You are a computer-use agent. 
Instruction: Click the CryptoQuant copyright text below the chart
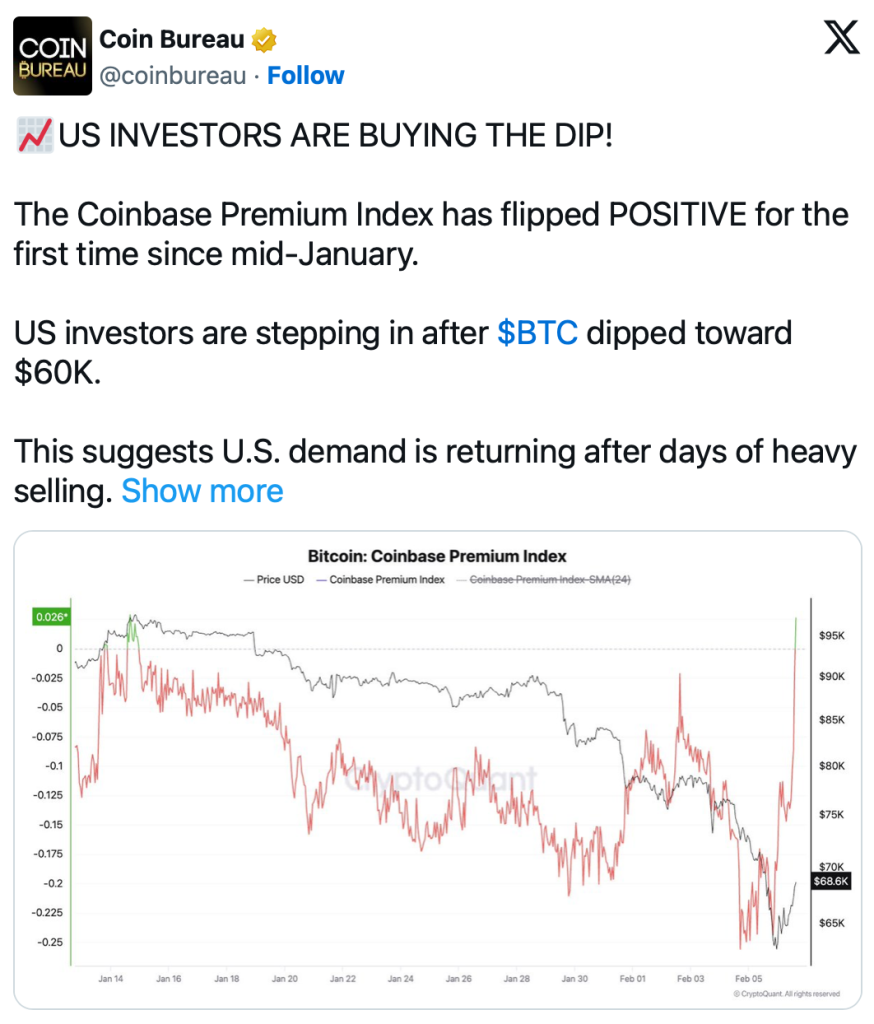tap(785, 995)
